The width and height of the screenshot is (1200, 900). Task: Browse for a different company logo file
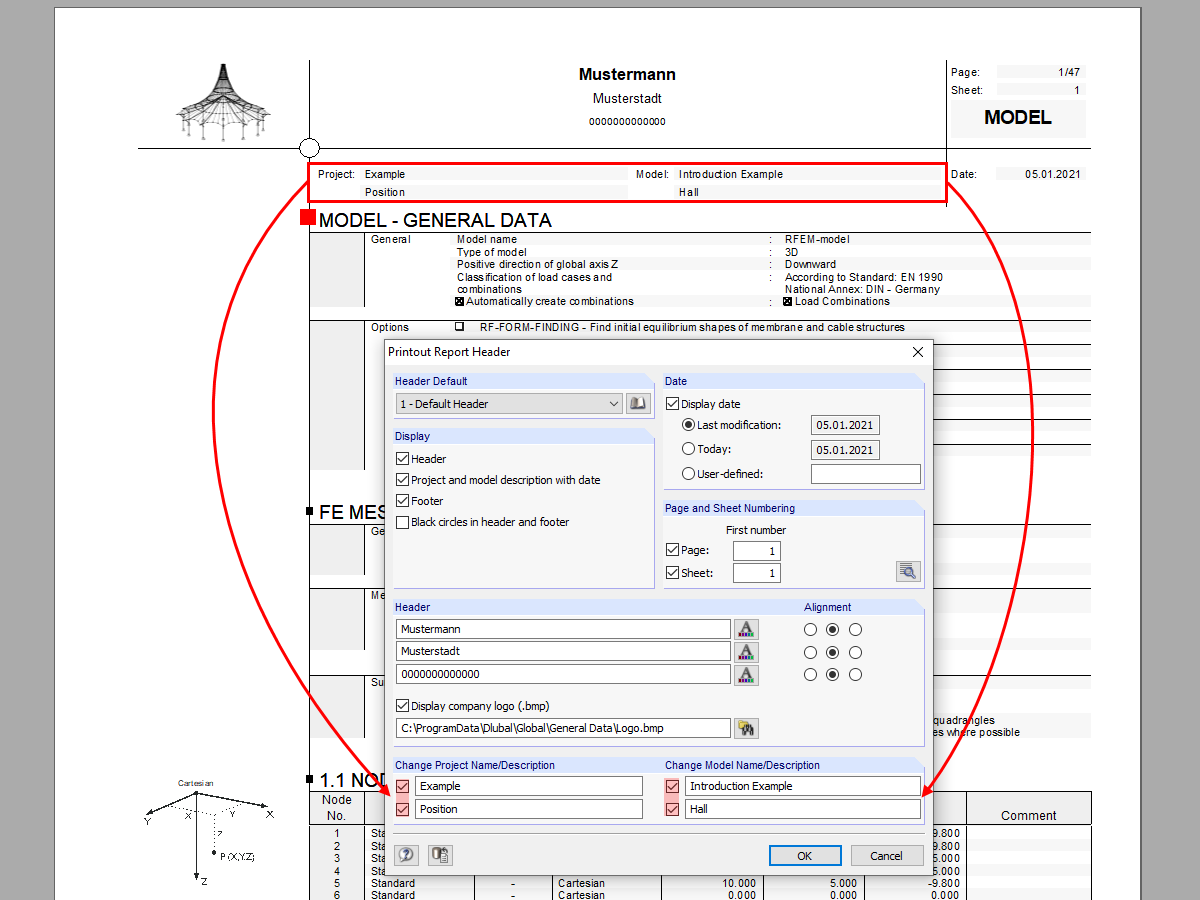(746, 728)
